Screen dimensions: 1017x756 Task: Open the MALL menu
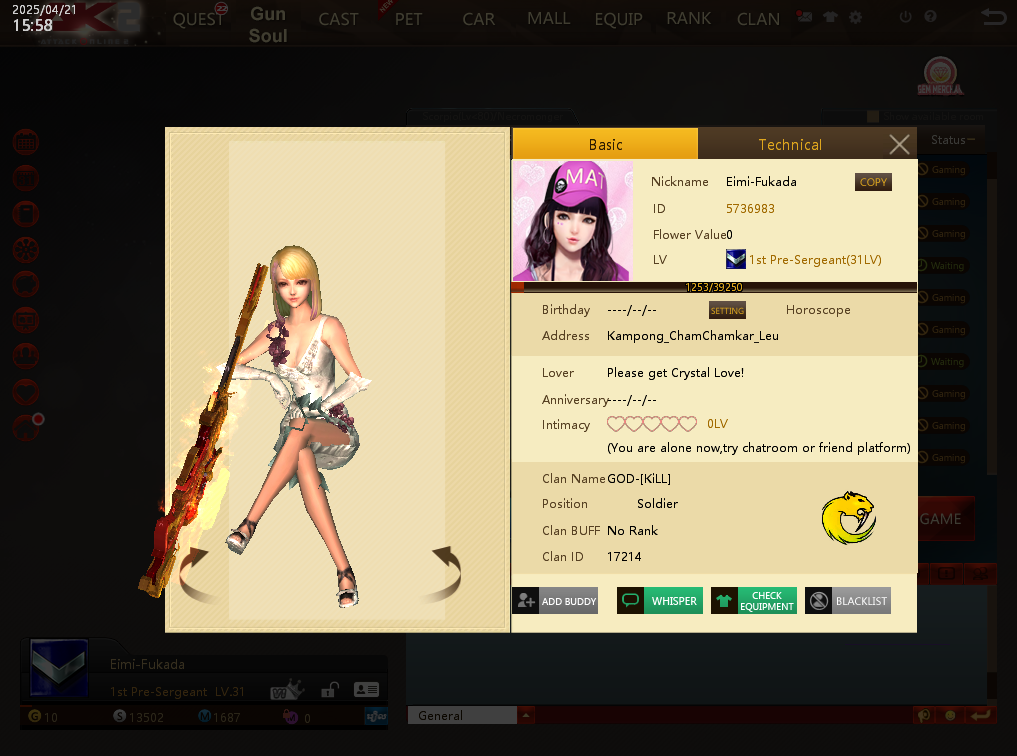[548, 19]
